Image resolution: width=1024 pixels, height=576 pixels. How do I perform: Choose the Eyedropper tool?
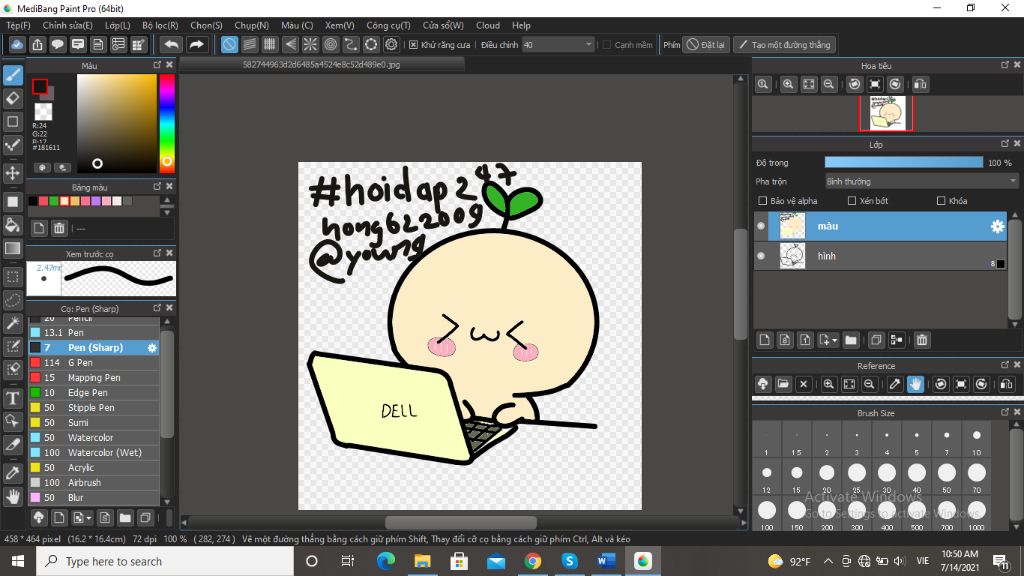pyautogui.click(x=12, y=473)
